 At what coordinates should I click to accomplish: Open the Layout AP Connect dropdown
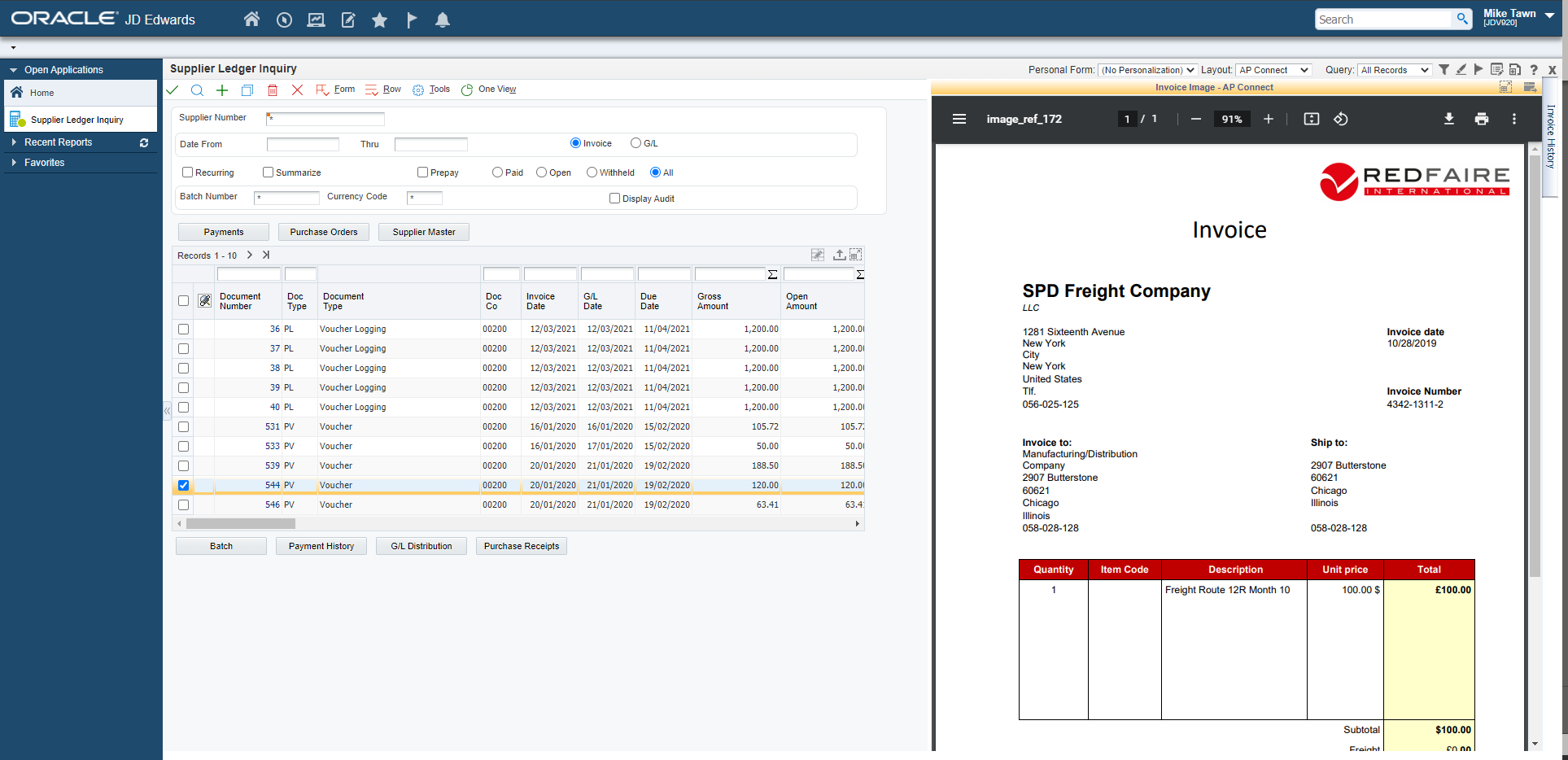coord(1273,70)
